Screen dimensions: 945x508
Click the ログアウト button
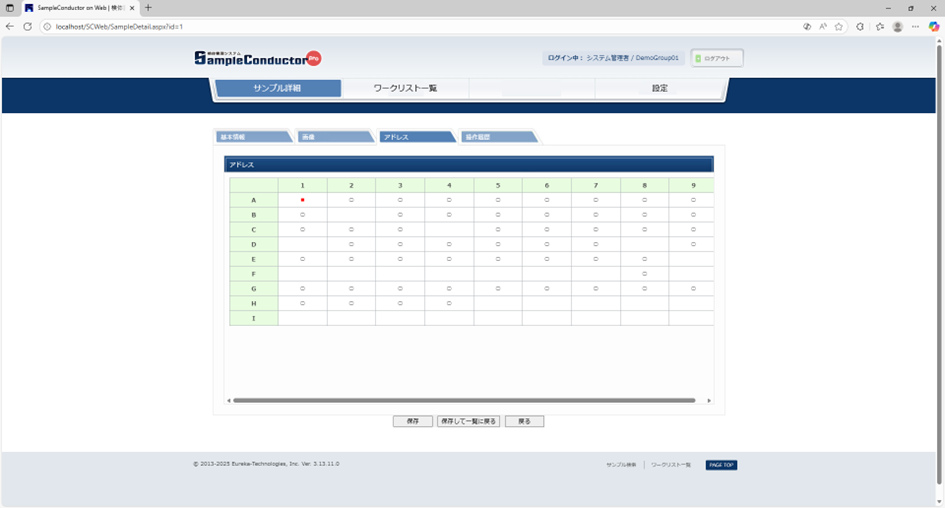pyautogui.click(x=717, y=58)
